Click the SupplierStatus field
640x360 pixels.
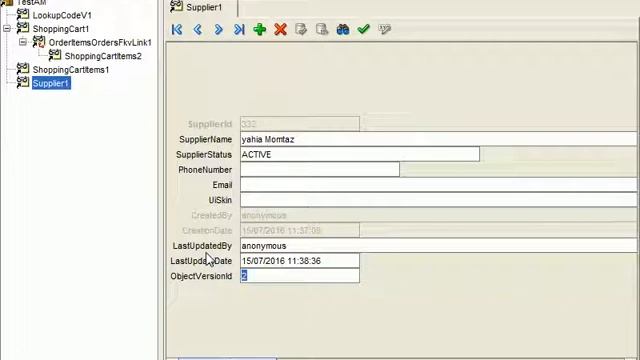coord(360,154)
